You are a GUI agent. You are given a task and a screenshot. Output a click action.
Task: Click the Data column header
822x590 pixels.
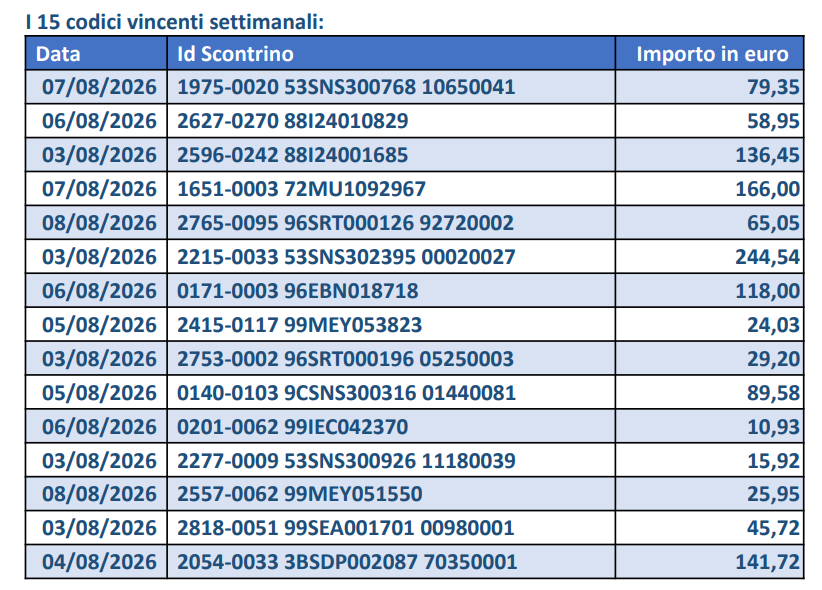click(58, 54)
